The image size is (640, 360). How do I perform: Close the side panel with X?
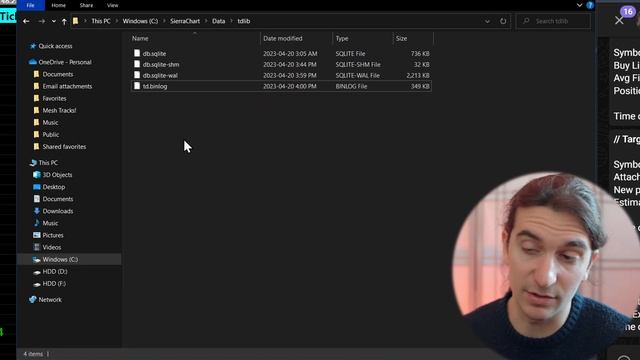pyautogui.click(x=619, y=20)
